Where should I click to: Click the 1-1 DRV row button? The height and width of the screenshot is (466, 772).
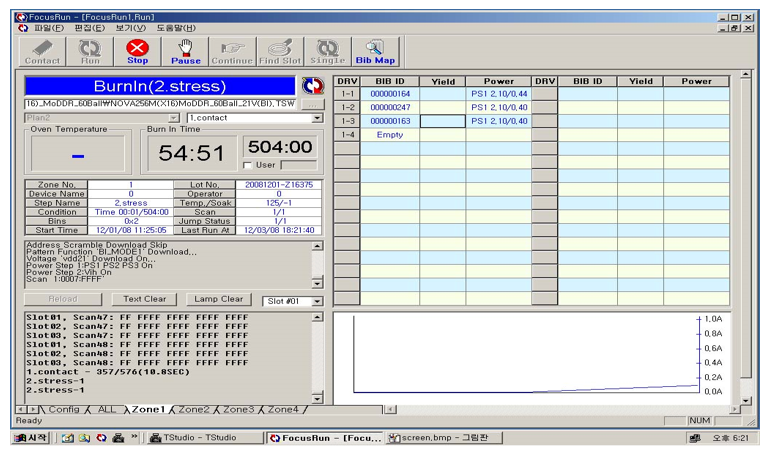pos(347,94)
